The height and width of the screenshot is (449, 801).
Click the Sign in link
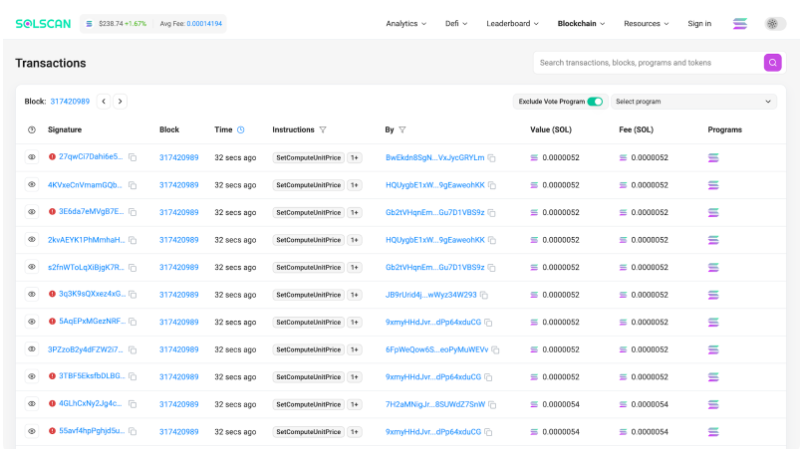point(699,23)
